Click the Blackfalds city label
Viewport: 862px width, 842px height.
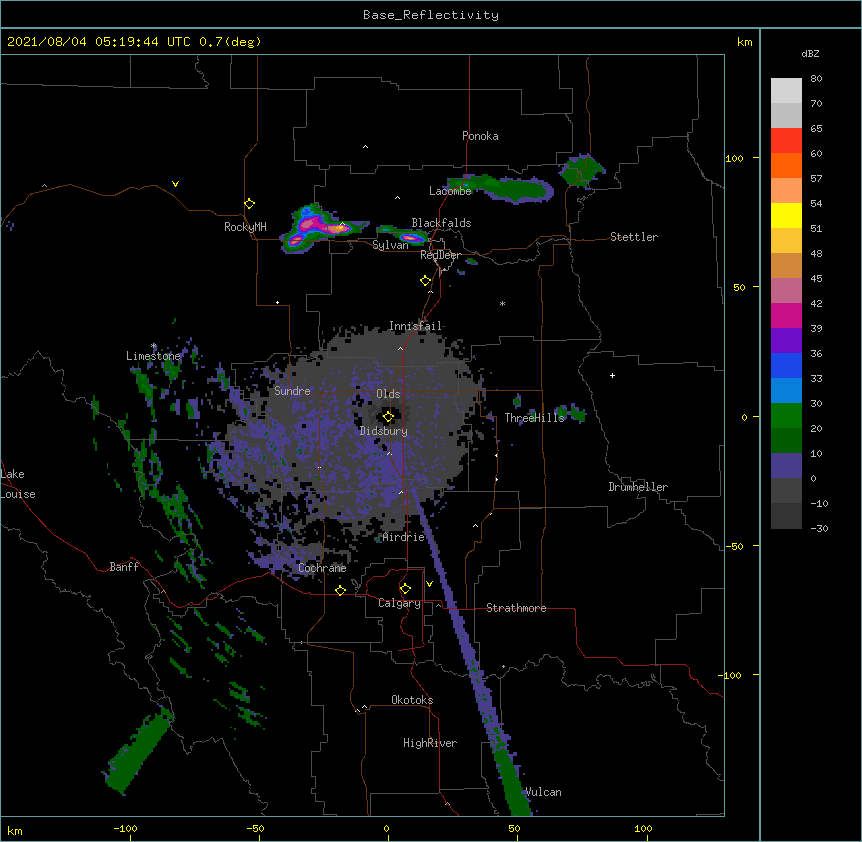tap(441, 223)
